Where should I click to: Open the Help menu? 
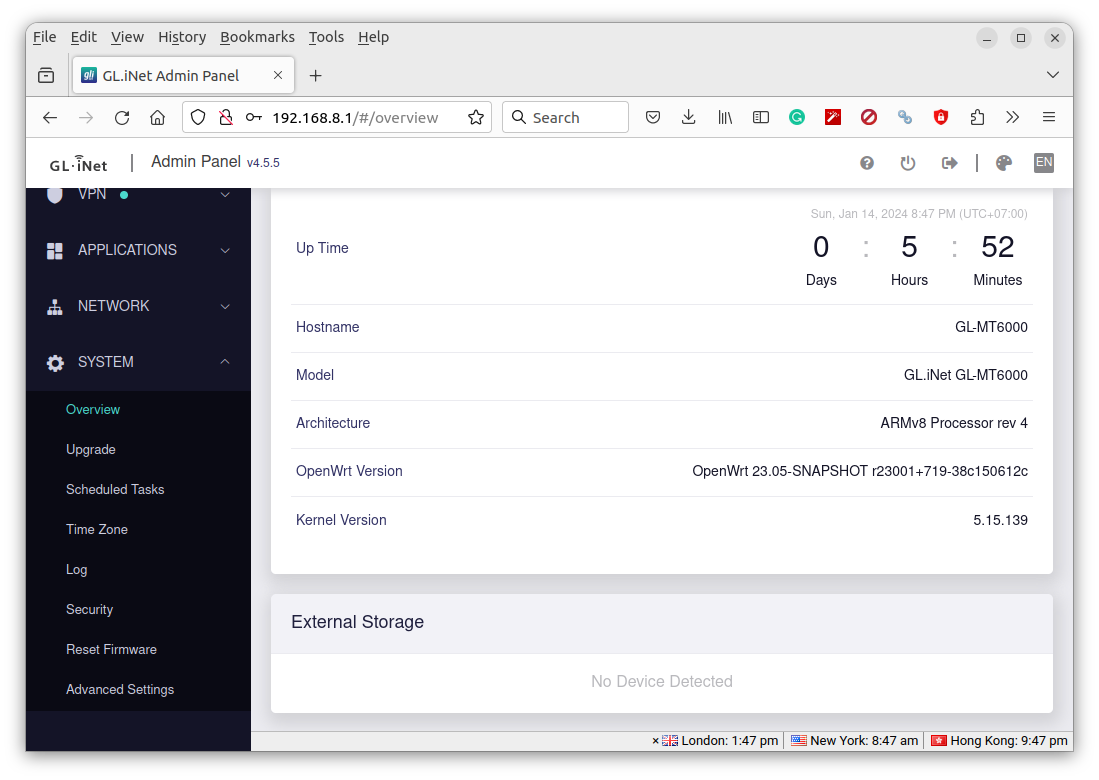coord(373,37)
